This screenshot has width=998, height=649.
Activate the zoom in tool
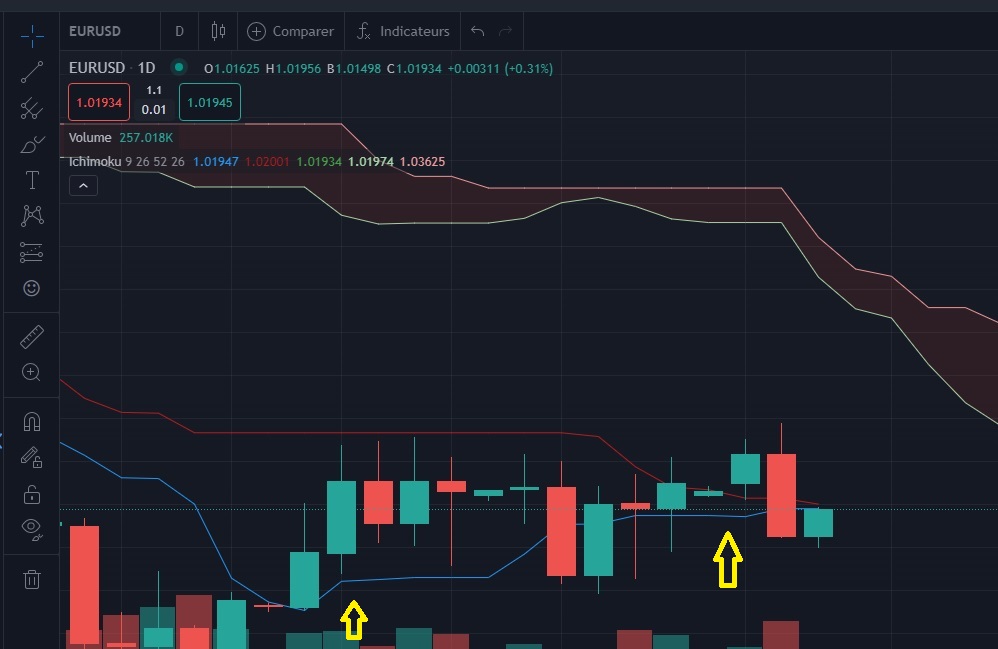point(31,372)
